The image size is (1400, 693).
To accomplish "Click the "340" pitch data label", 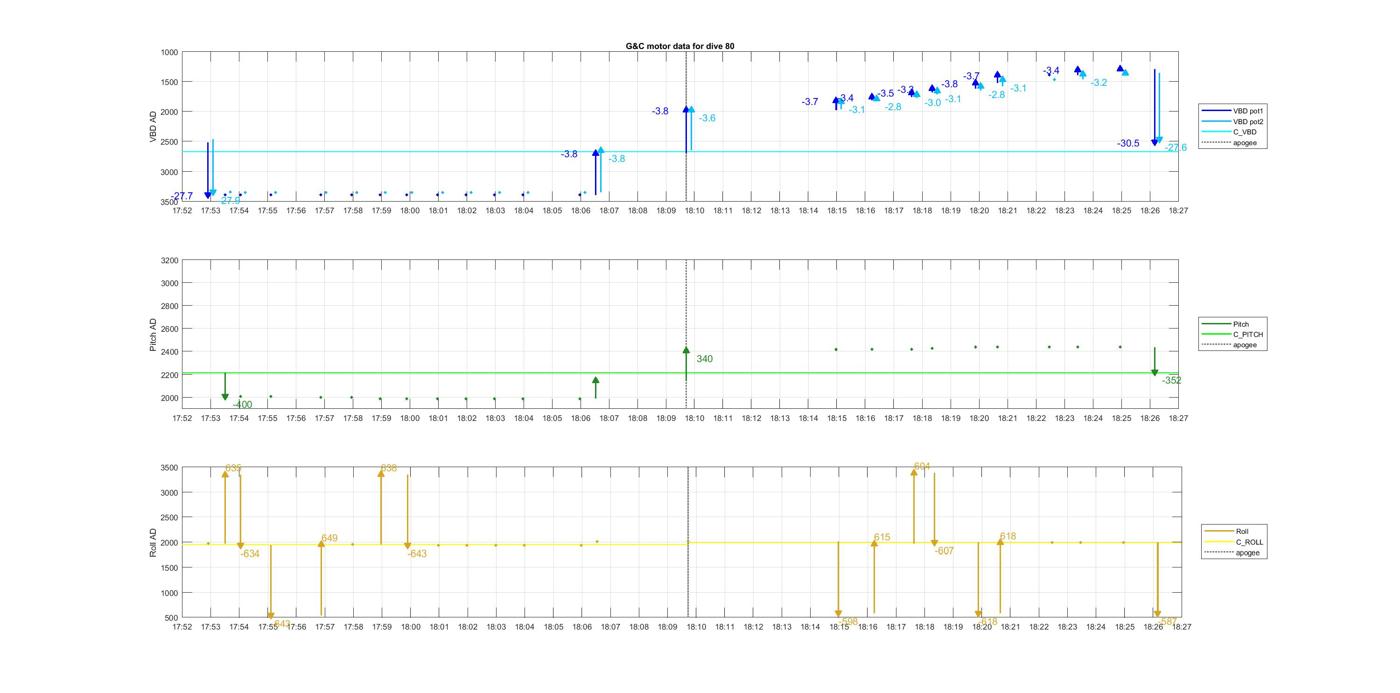I will coord(705,359).
